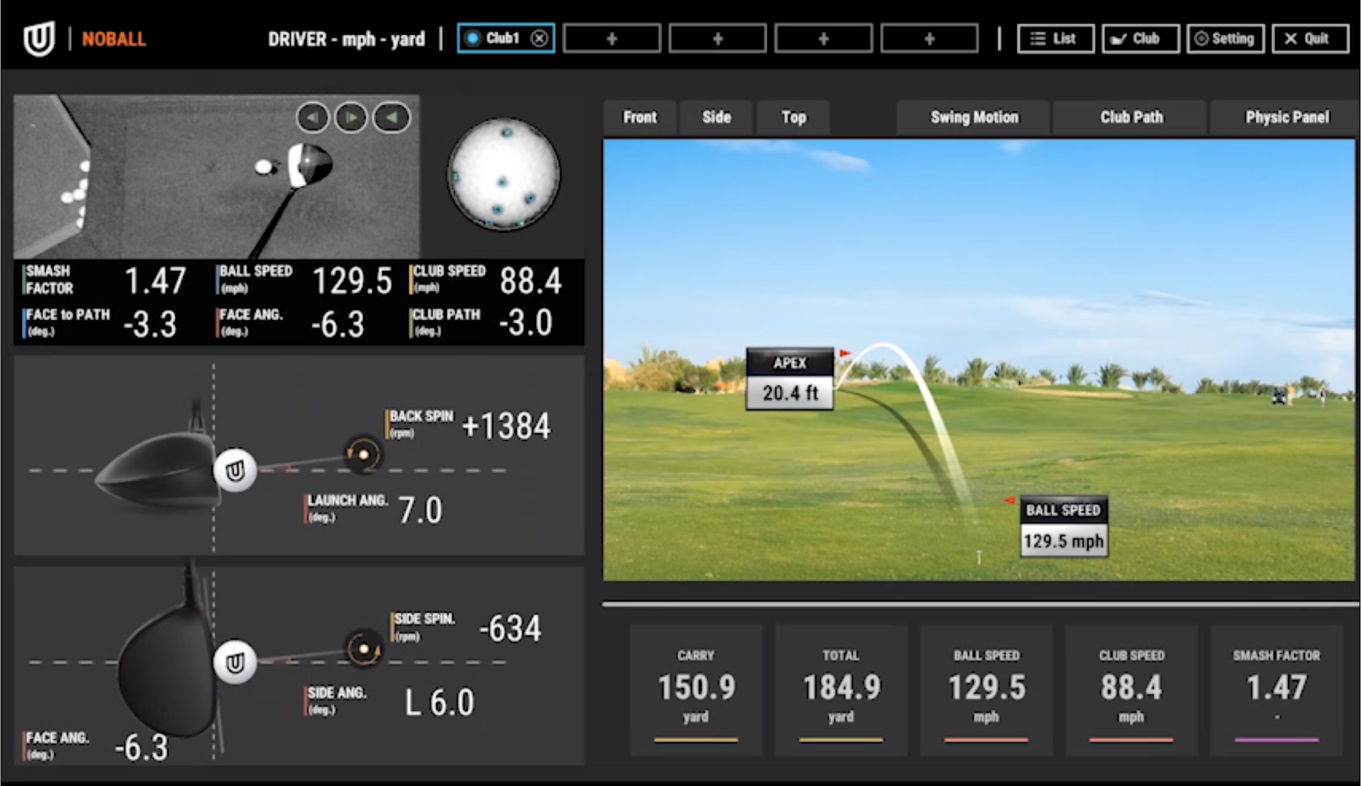This screenshot has height=786, width=1361.
Task: Click the red flag near ball speed label
Action: (1010, 500)
